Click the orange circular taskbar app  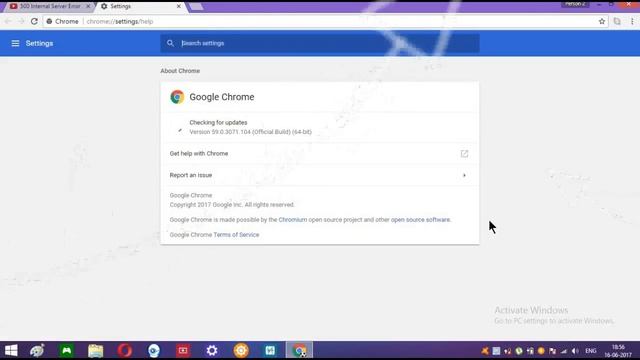[x=241, y=351]
